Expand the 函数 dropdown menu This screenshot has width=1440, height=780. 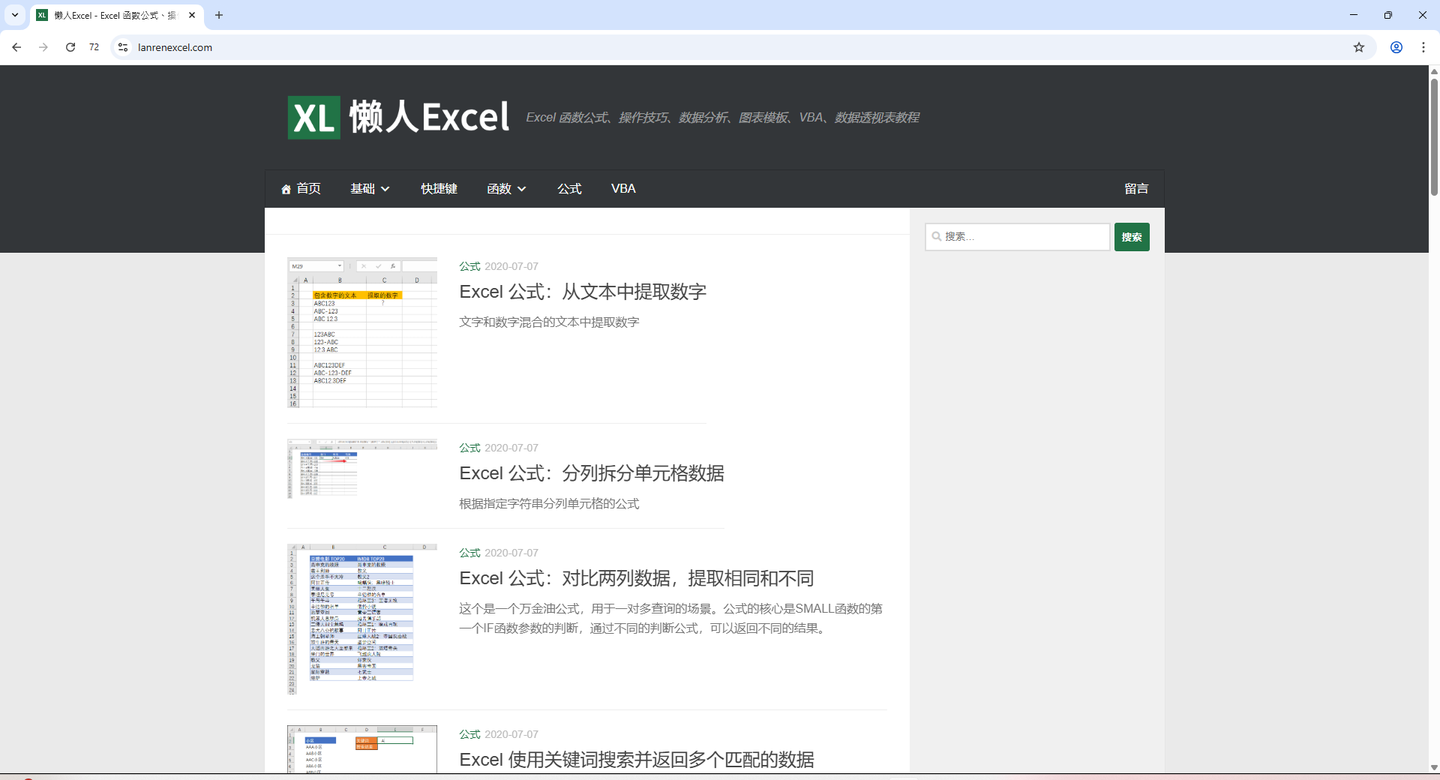pos(506,189)
